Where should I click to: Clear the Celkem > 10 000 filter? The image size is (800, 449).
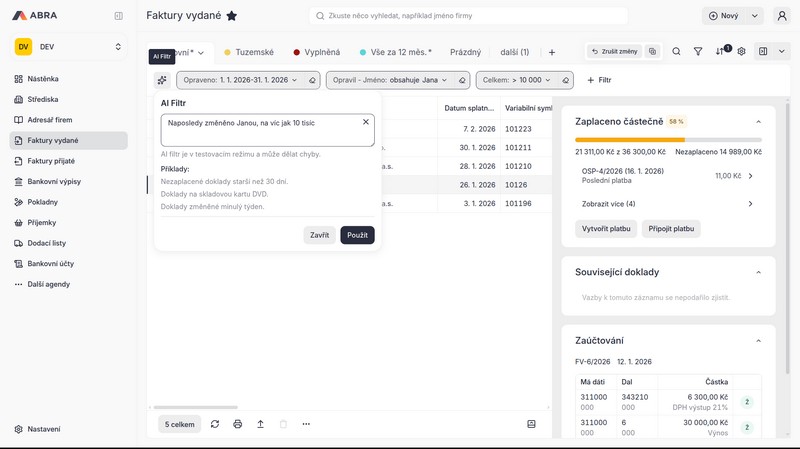tap(566, 80)
